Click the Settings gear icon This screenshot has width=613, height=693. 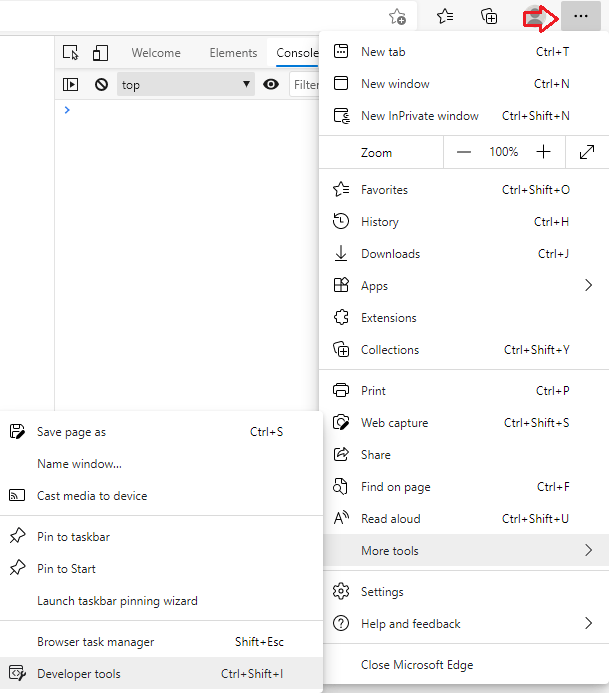(x=341, y=591)
